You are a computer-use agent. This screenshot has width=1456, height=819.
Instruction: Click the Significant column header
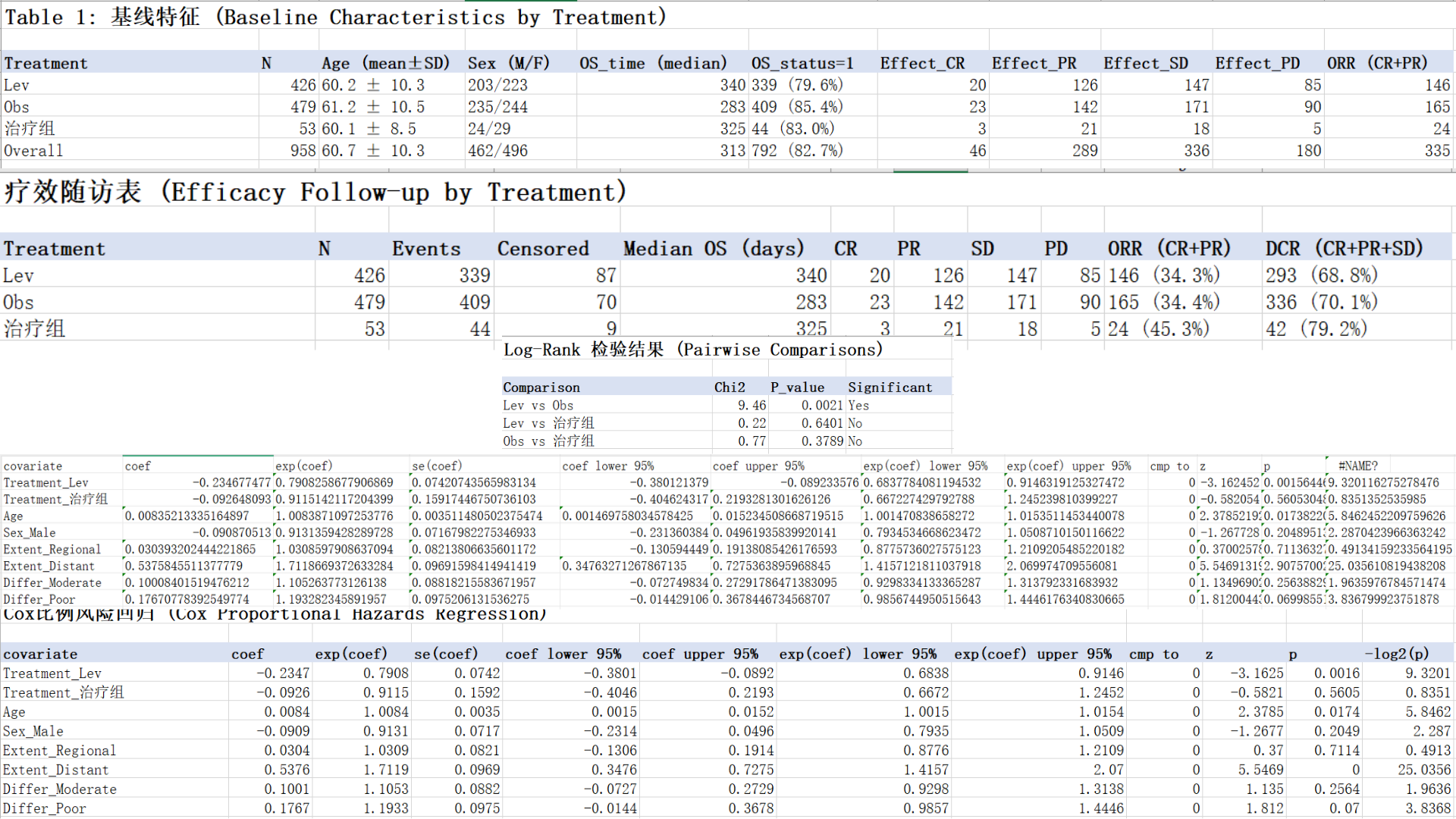tap(890, 388)
